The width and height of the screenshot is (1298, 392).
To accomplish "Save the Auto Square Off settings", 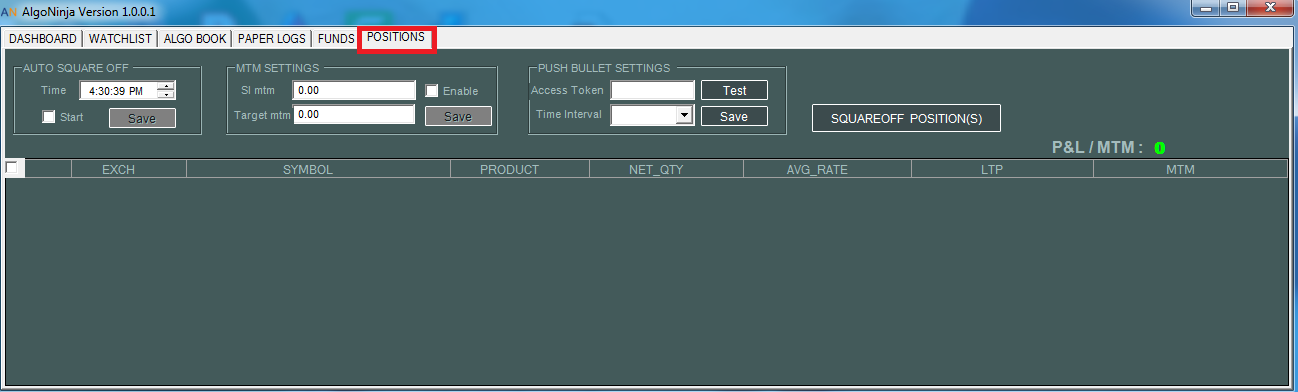I will (x=142, y=118).
